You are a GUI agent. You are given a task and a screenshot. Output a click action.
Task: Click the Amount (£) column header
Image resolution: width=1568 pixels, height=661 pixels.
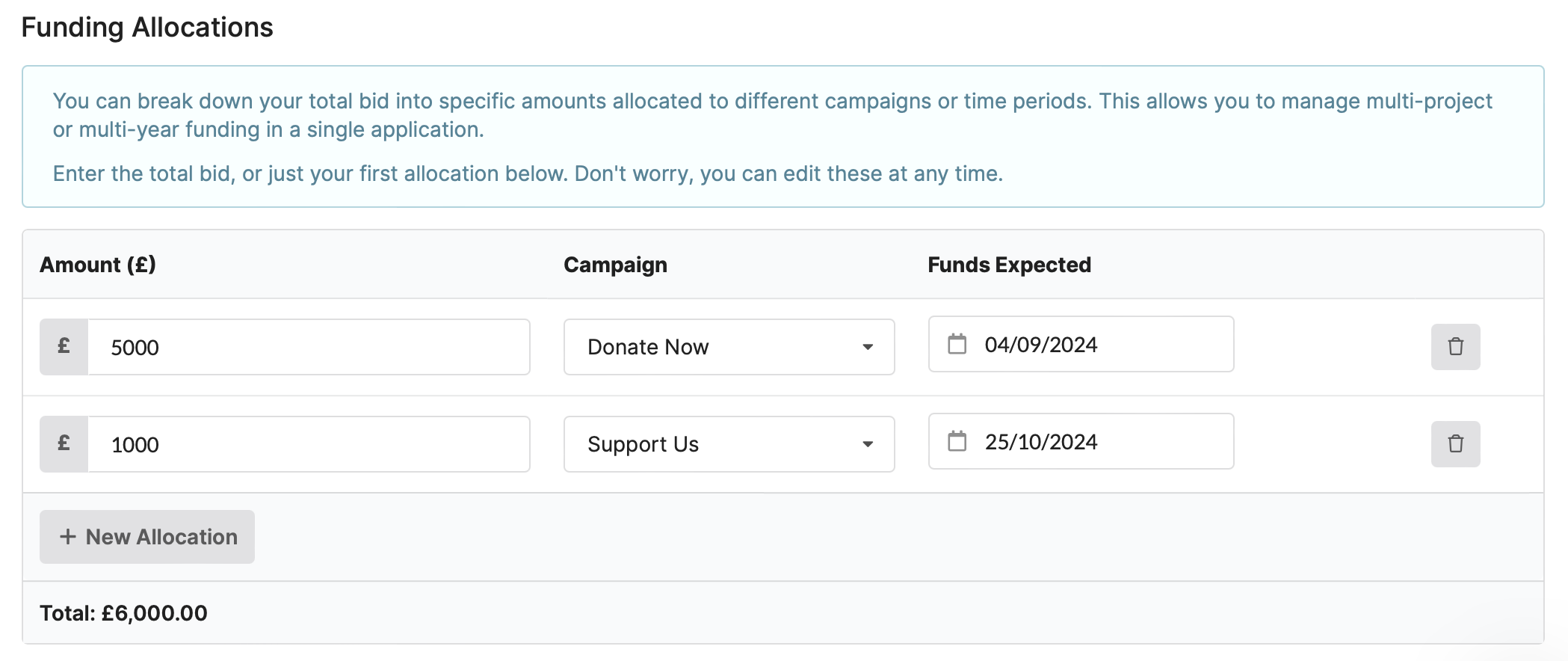tap(98, 265)
